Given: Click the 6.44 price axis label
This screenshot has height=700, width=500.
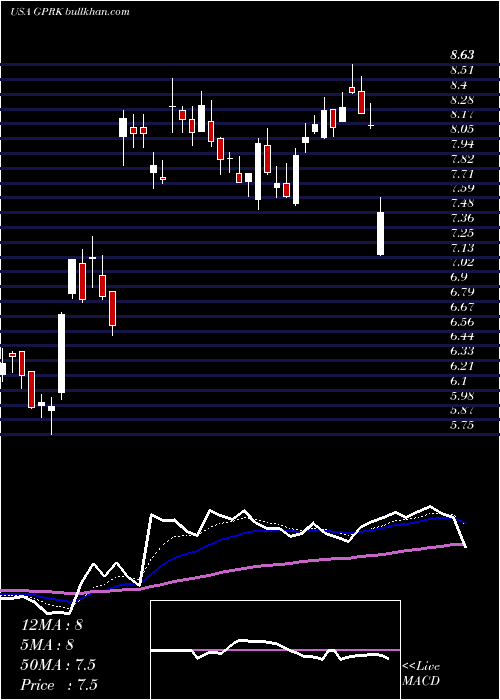Looking at the screenshot, I should (462, 336).
